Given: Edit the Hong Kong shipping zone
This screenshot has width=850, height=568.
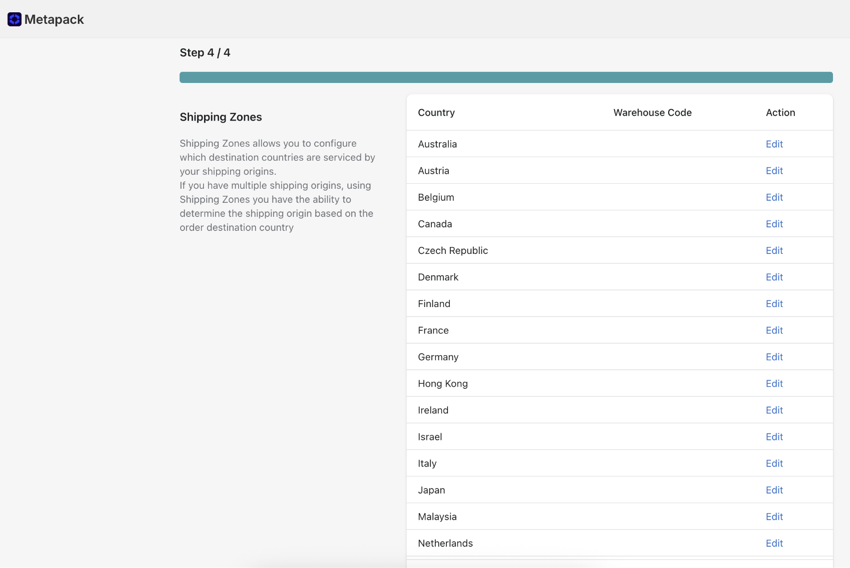Looking at the screenshot, I should (x=774, y=383).
